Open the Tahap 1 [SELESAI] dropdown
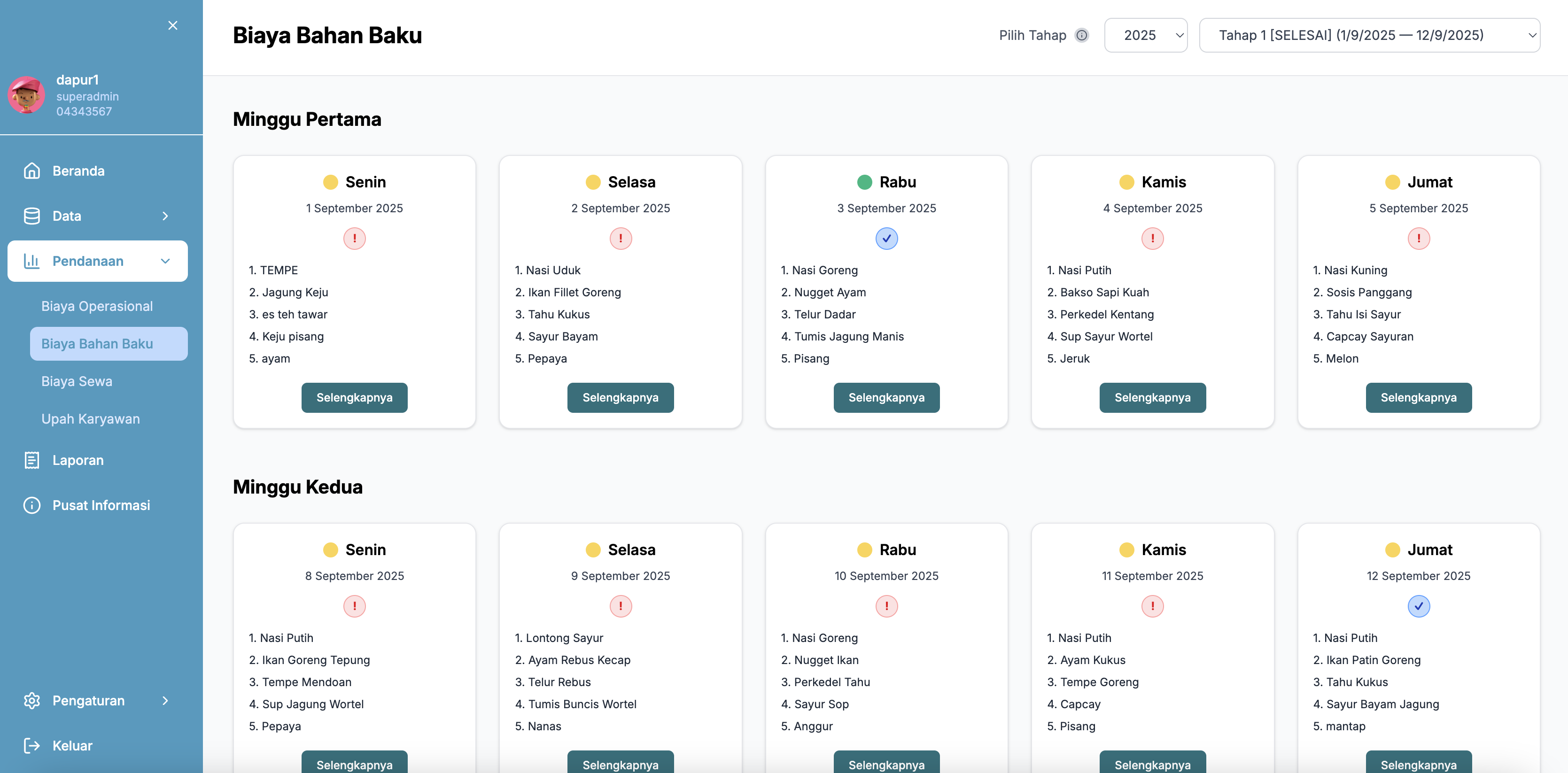 click(x=1370, y=35)
